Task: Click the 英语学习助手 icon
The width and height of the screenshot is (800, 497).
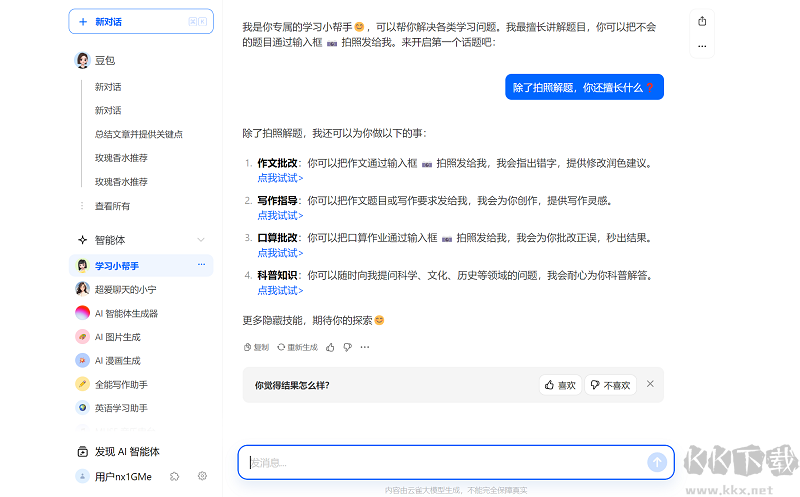Action: tap(82, 408)
